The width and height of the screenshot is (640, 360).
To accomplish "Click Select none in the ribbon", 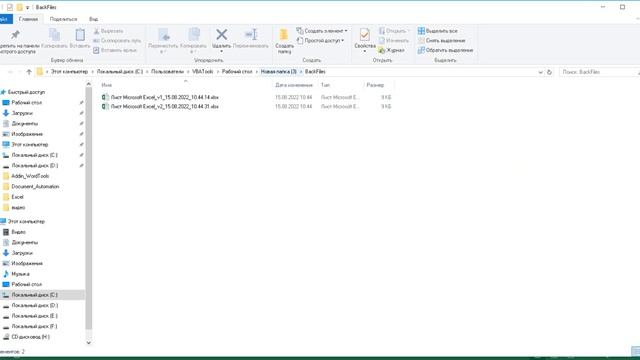I will click(x=441, y=41).
